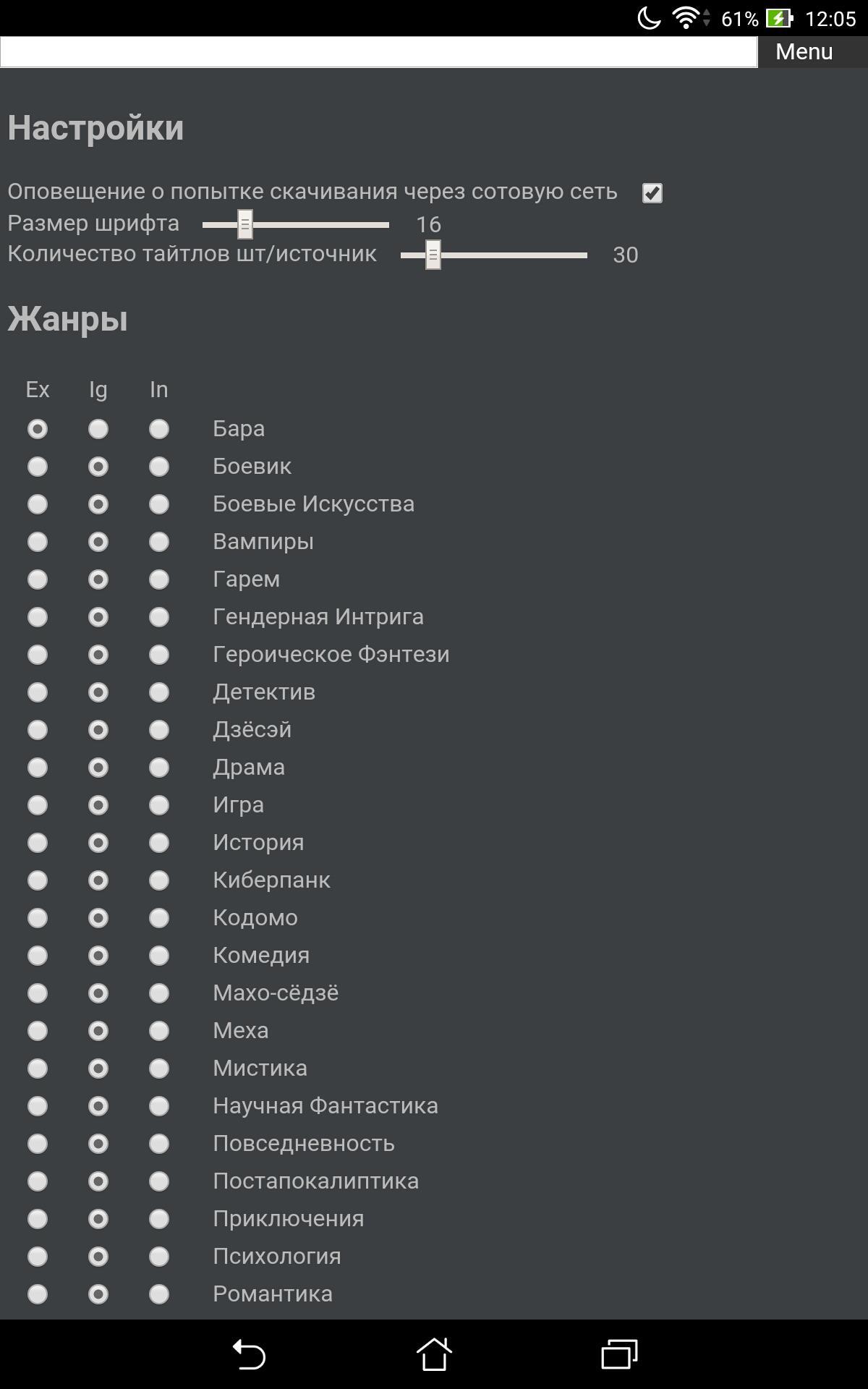Uncheck the cellular download notification checkbox
Screen dimensions: 868x1389
(x=652, y=193)
